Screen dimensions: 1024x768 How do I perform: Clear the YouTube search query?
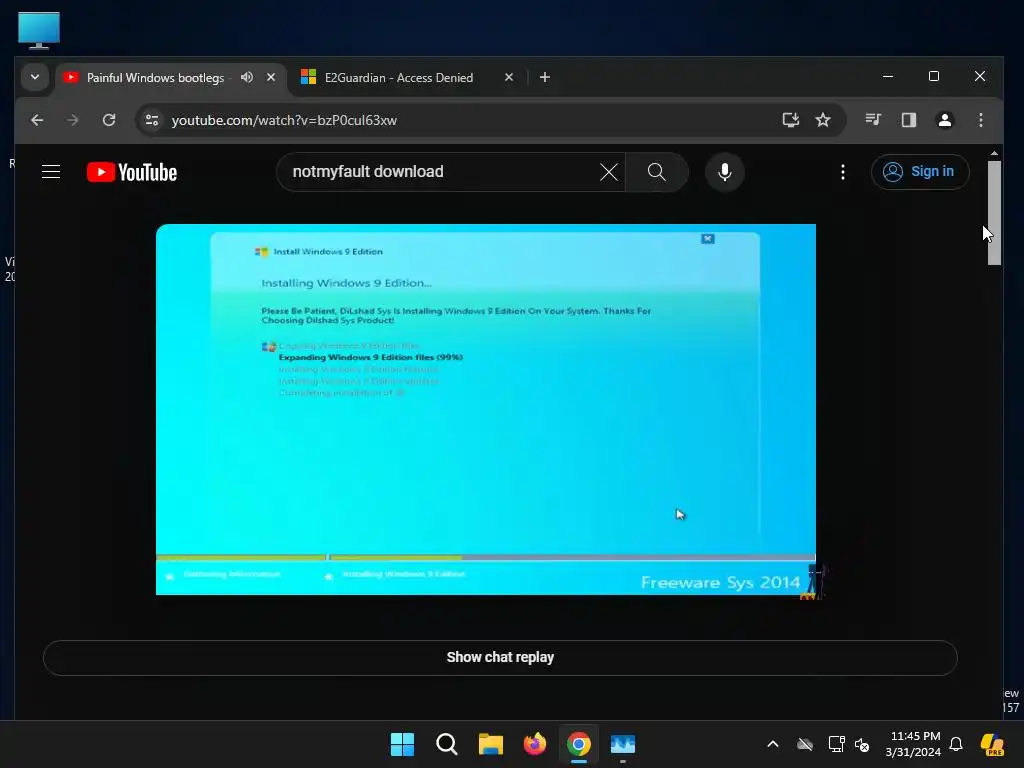609,172
